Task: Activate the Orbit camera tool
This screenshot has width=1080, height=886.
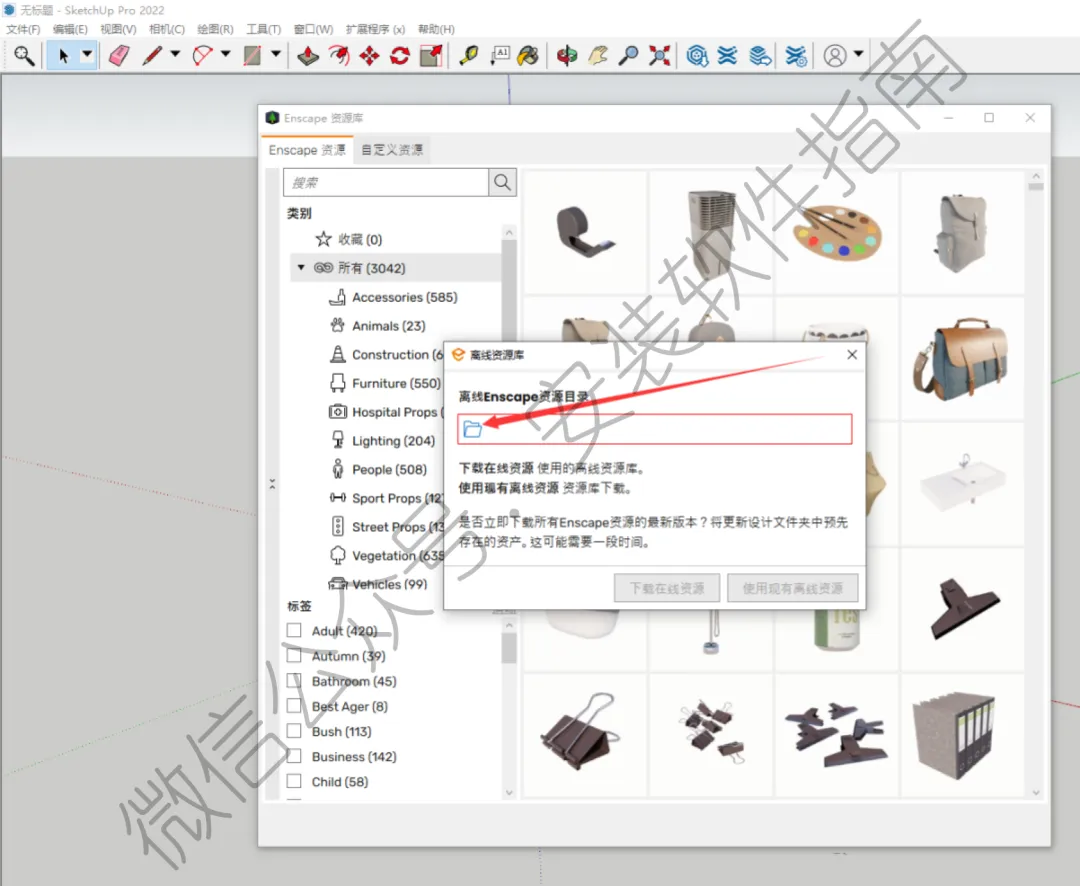Action: (567, 56)
